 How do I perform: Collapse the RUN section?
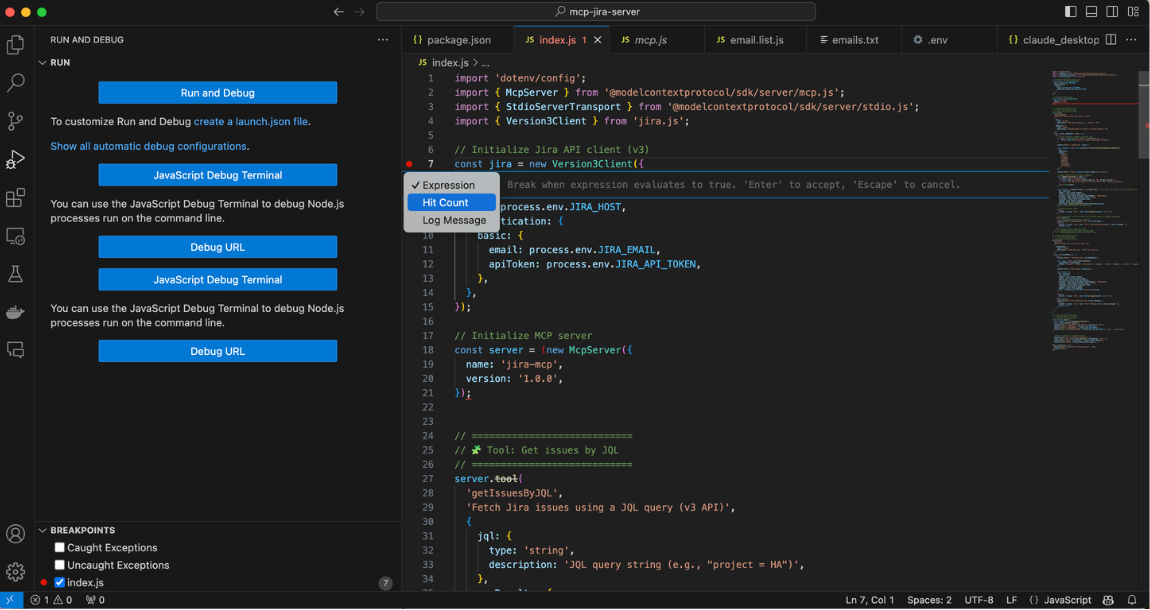[43, 62]
